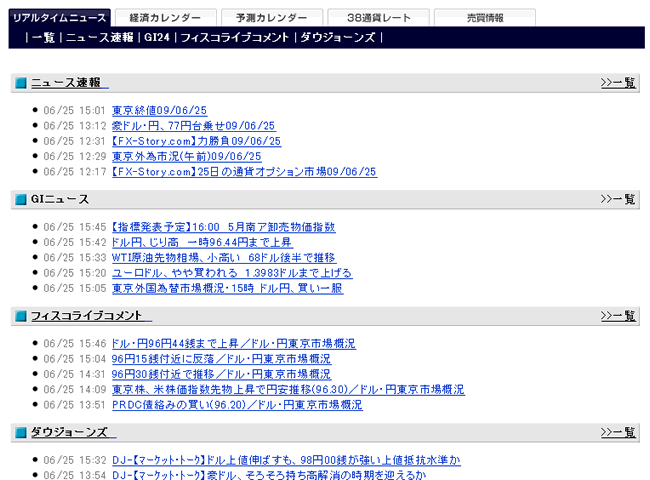The height and width of the screenshot is (480, 650).
Task: Open 【指標発表予定】16:00 5月南ア卸売物価指数
Action: [x=223, y=227]
